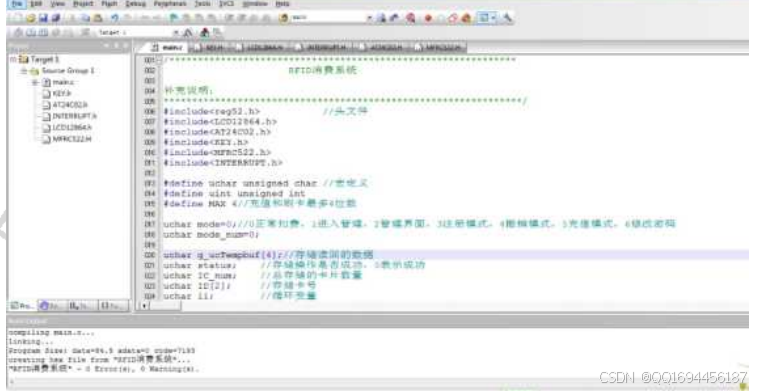The image size is (768, 391).
Task: Open the File menu
Action: (17, 3)
